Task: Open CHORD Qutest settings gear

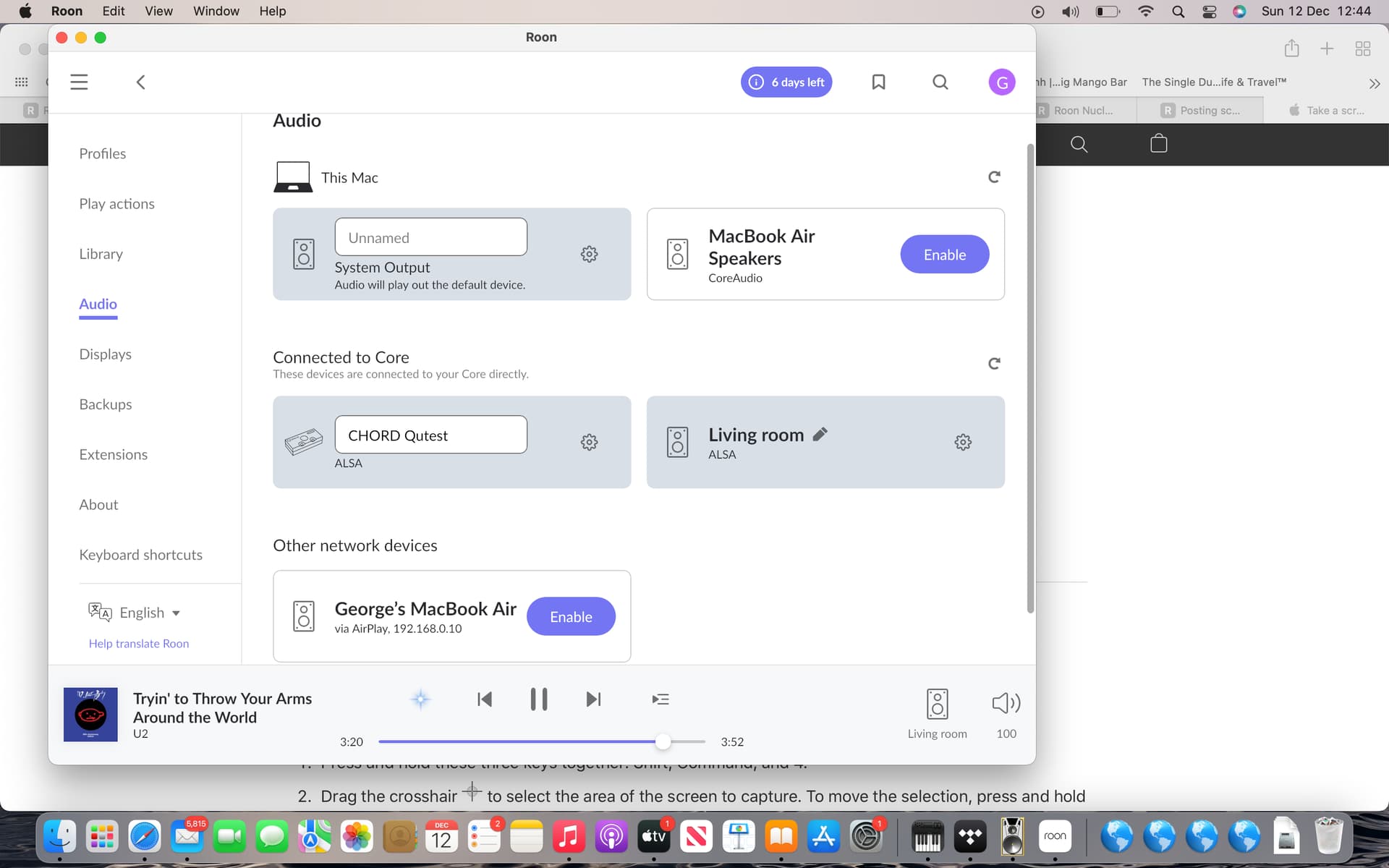Action: click(589, 442)
